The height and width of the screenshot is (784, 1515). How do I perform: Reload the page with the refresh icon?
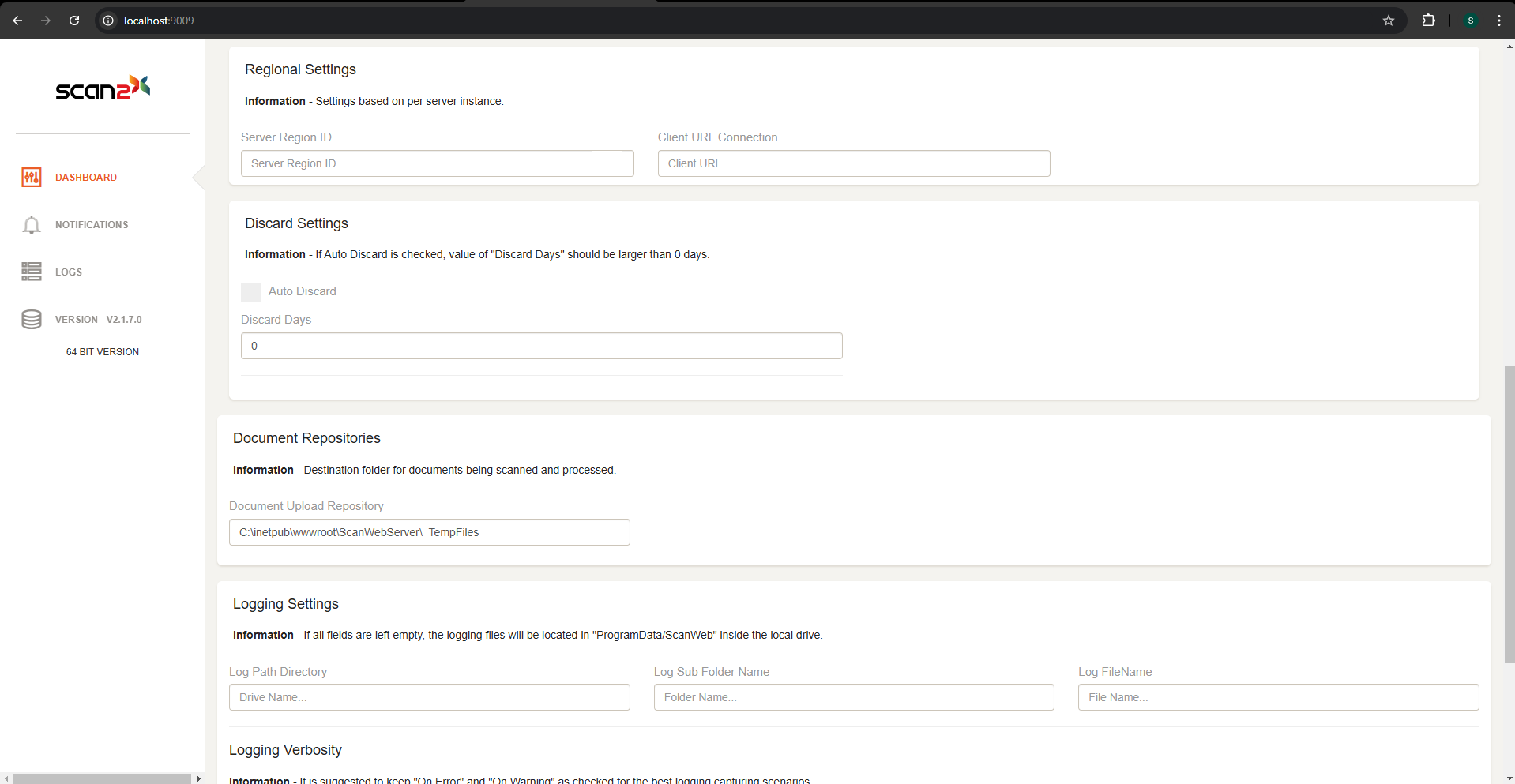point(74,21)
